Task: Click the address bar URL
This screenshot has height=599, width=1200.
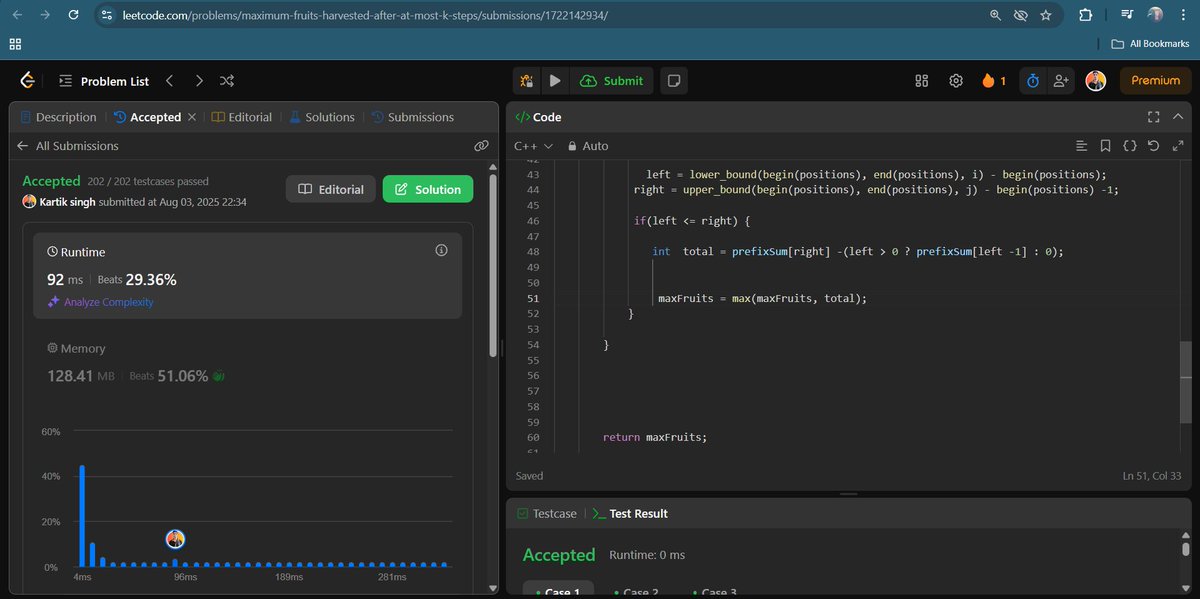Action: pos(364,16)
